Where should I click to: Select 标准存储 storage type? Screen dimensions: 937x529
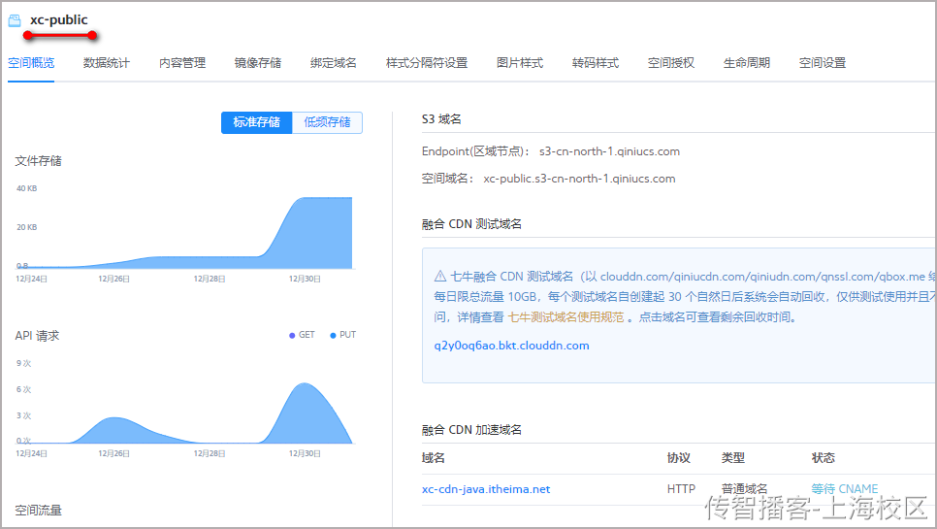click(256, 123)
